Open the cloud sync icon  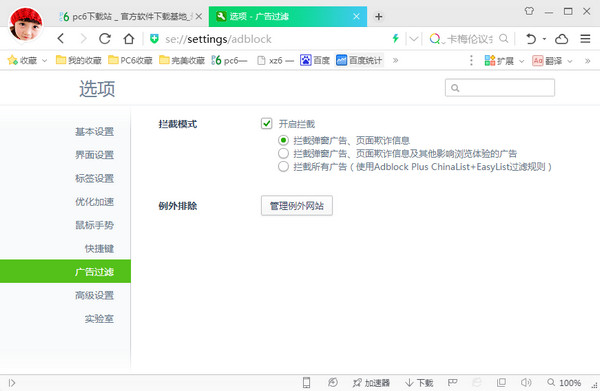(561, 39)
